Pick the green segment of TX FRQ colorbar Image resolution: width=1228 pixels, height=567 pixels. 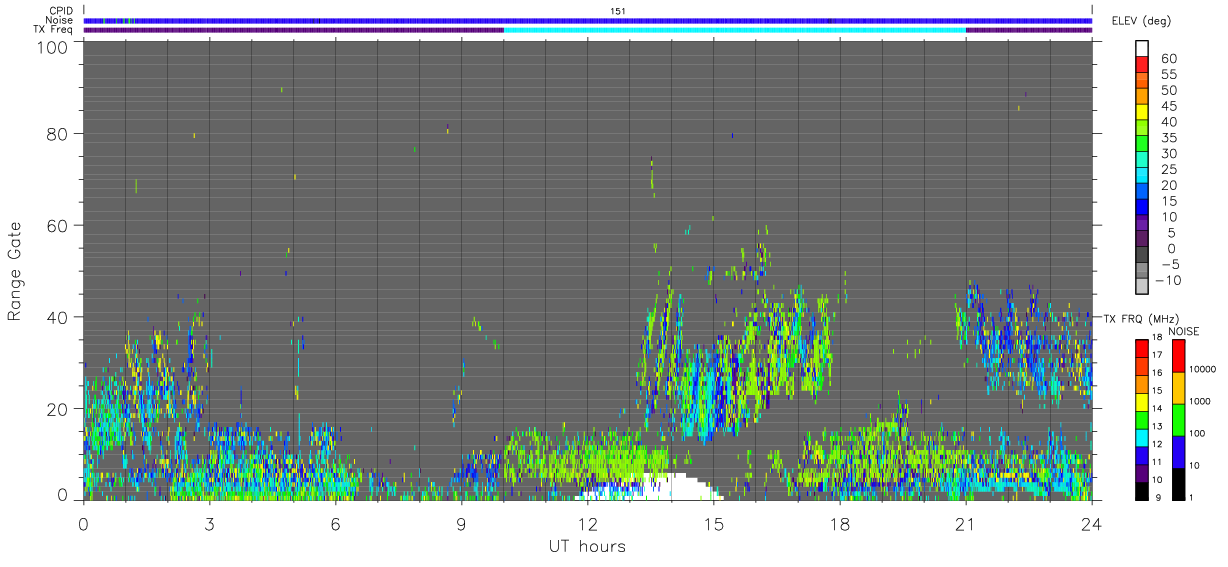[x=1142, y=419]
